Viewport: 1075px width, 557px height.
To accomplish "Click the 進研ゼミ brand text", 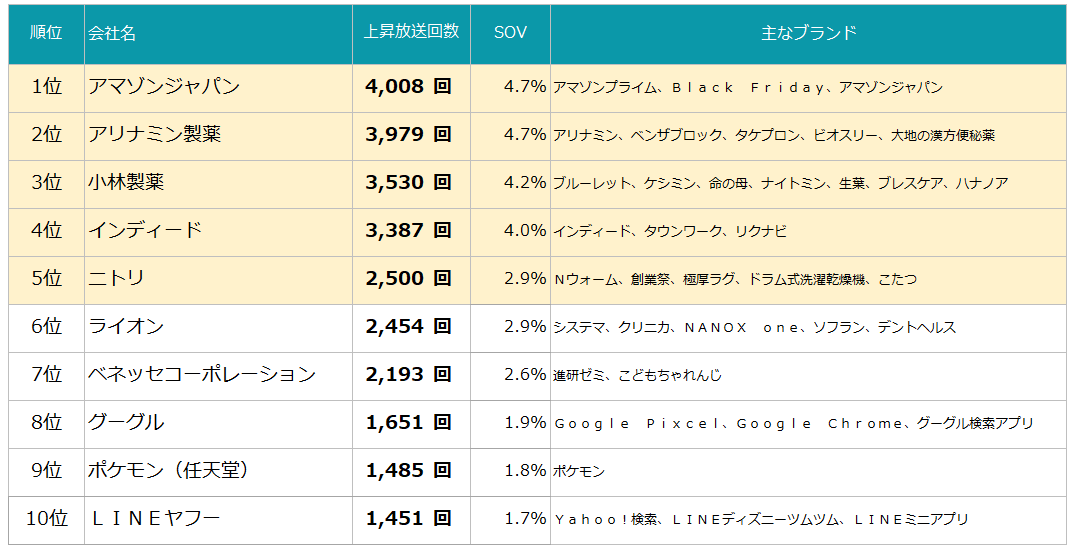I will tap(580, 376).
